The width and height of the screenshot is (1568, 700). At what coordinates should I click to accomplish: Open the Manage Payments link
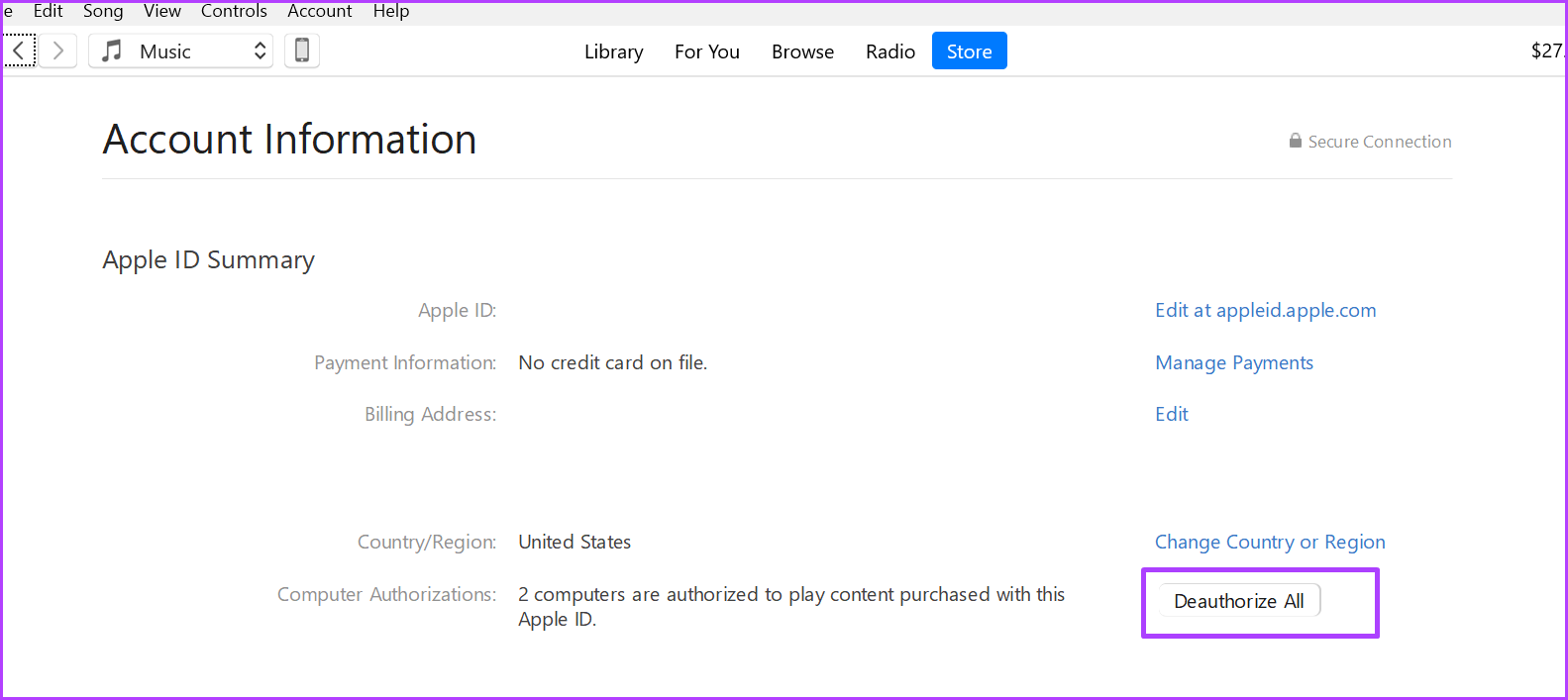coord(1234,362)
